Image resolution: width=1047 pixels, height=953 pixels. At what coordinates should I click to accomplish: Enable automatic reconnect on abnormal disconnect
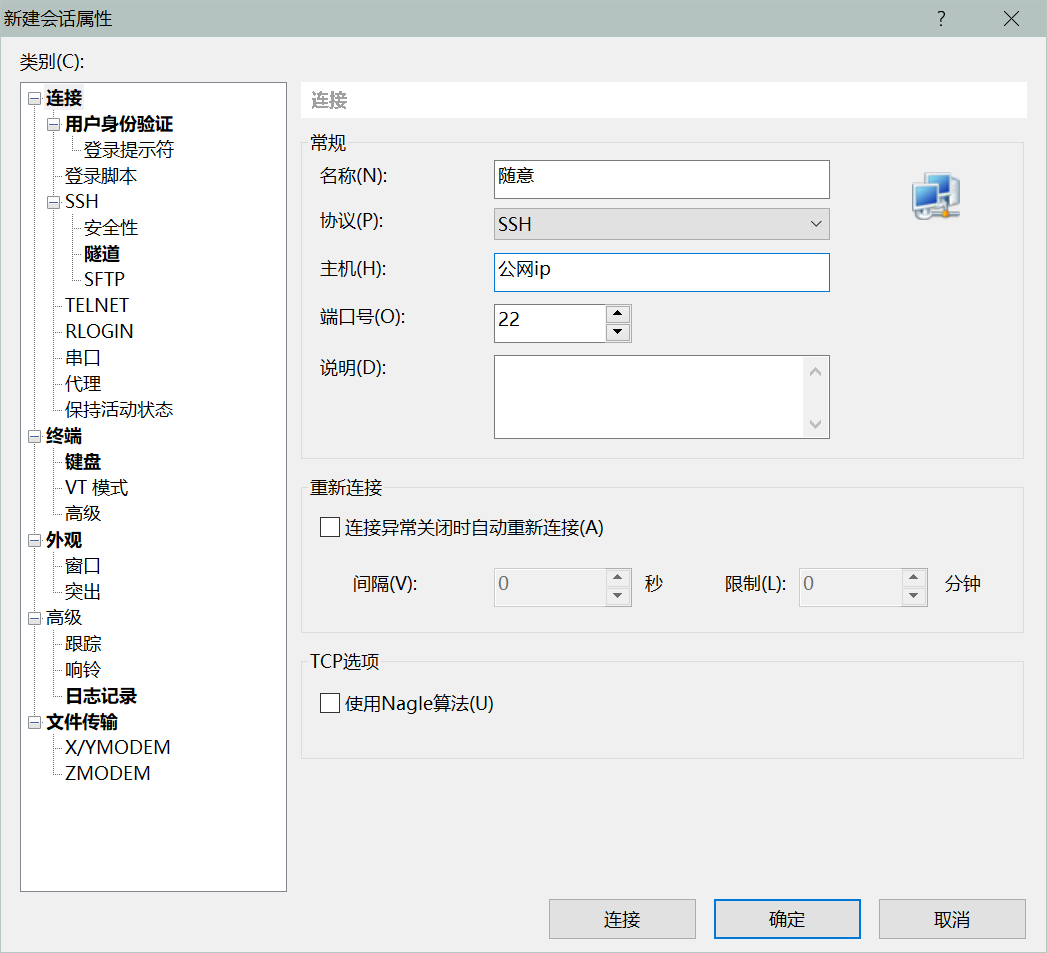(x=329, y=527)
